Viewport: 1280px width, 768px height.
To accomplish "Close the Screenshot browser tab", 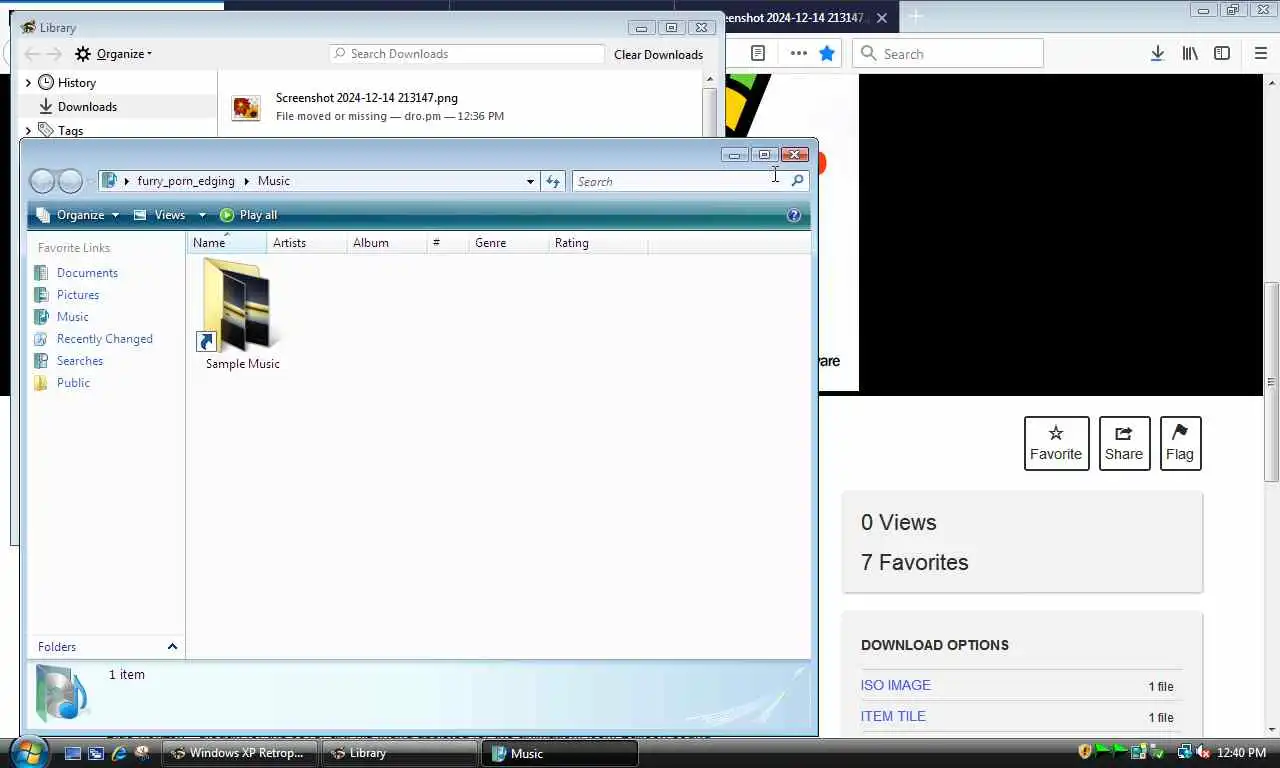I will 882,18.
